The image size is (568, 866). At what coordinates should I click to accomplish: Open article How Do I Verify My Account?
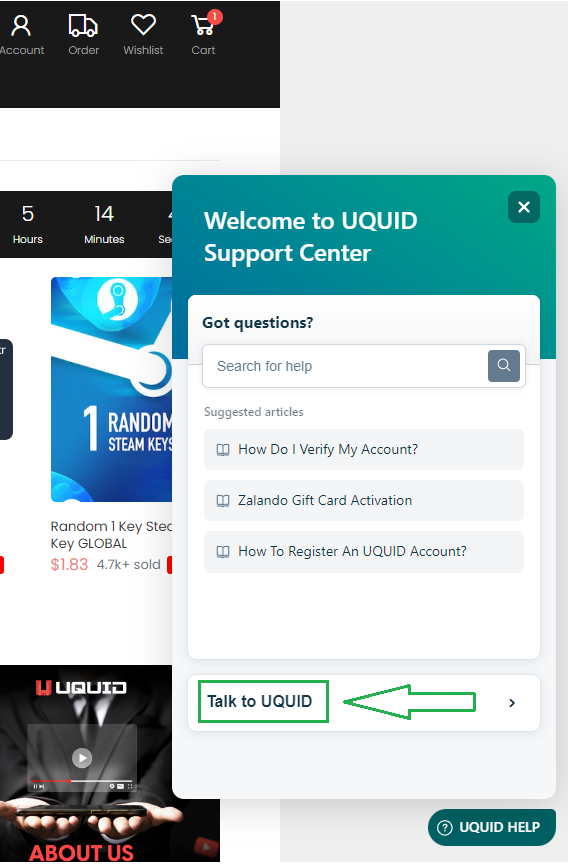[364, 450]
